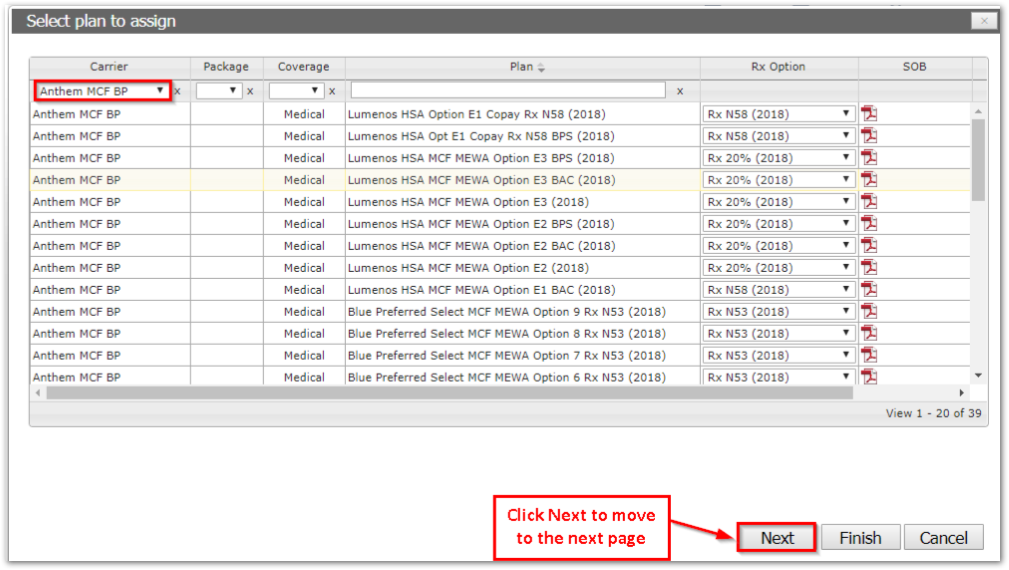Click the Coverage column header
1009x570 pixels.
coord(303,67)
